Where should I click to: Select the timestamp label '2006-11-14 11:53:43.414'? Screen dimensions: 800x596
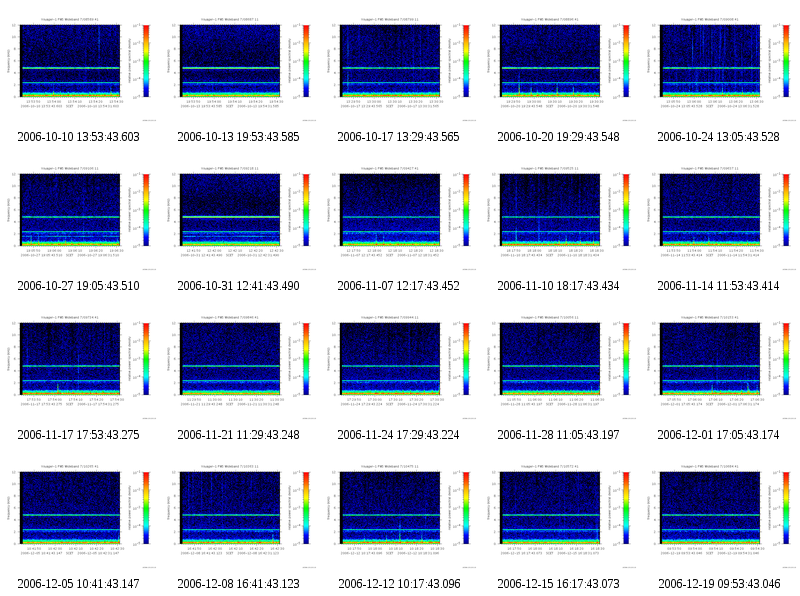pyautogui.click(x=718, y=286)
